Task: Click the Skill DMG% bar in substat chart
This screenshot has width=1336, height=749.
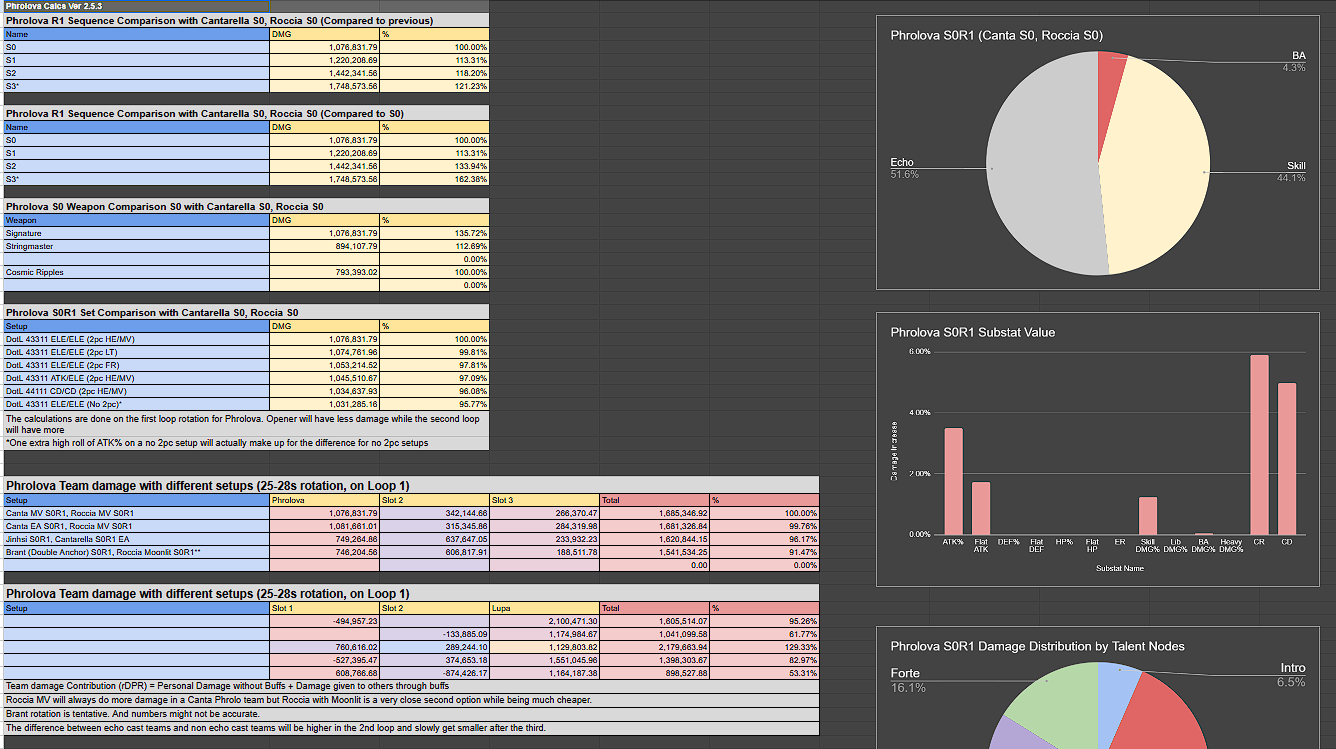Action: coord(1148,516)
